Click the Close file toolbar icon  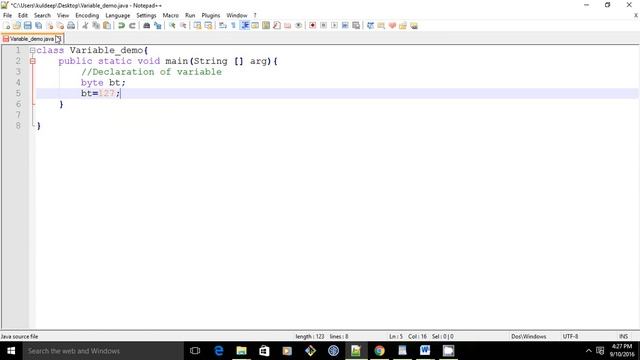[50, 25]
